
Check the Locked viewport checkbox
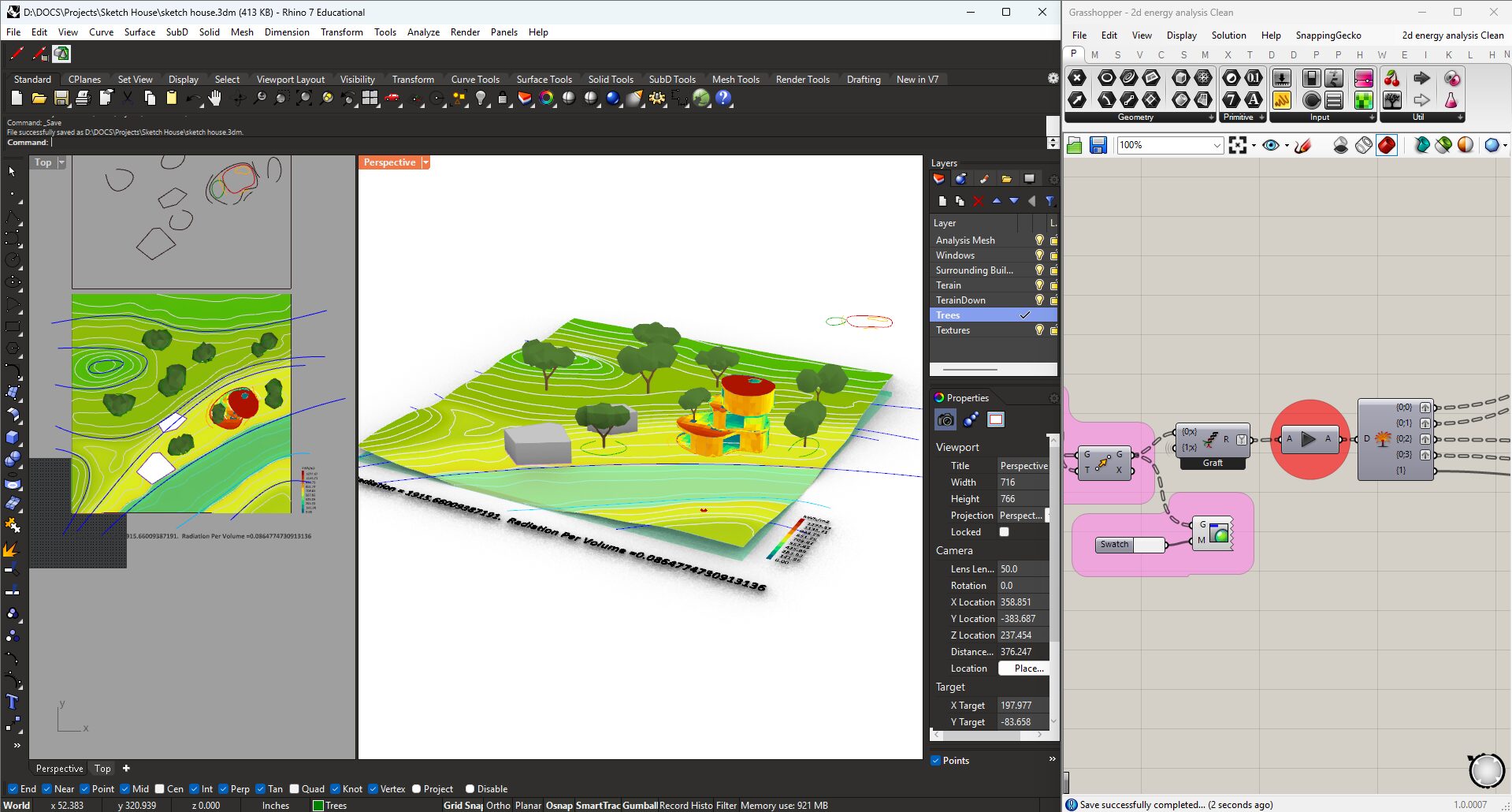[1004, 532]
